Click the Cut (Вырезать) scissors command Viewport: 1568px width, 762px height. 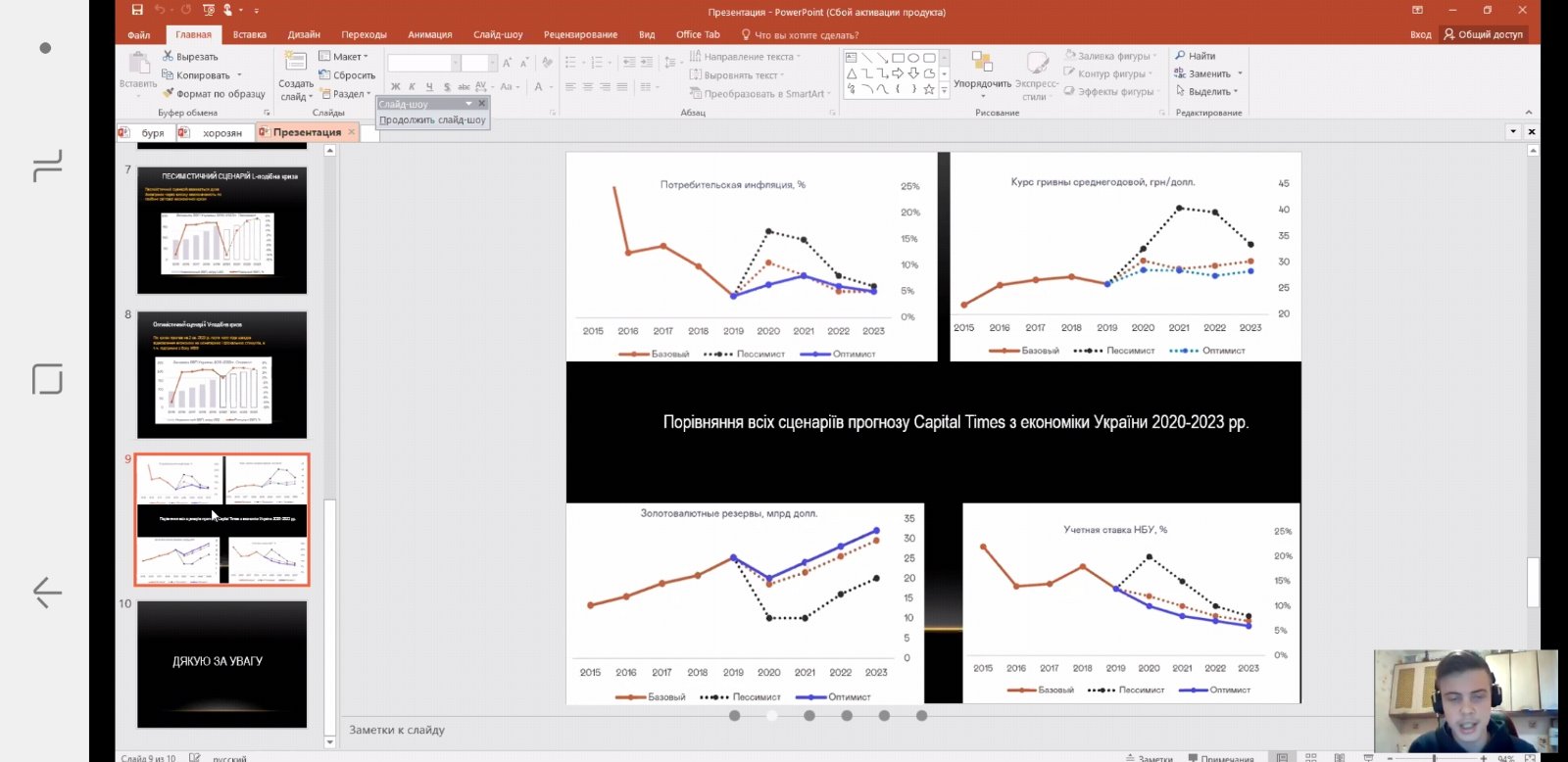pyautogui.click(x=190, y=57)
